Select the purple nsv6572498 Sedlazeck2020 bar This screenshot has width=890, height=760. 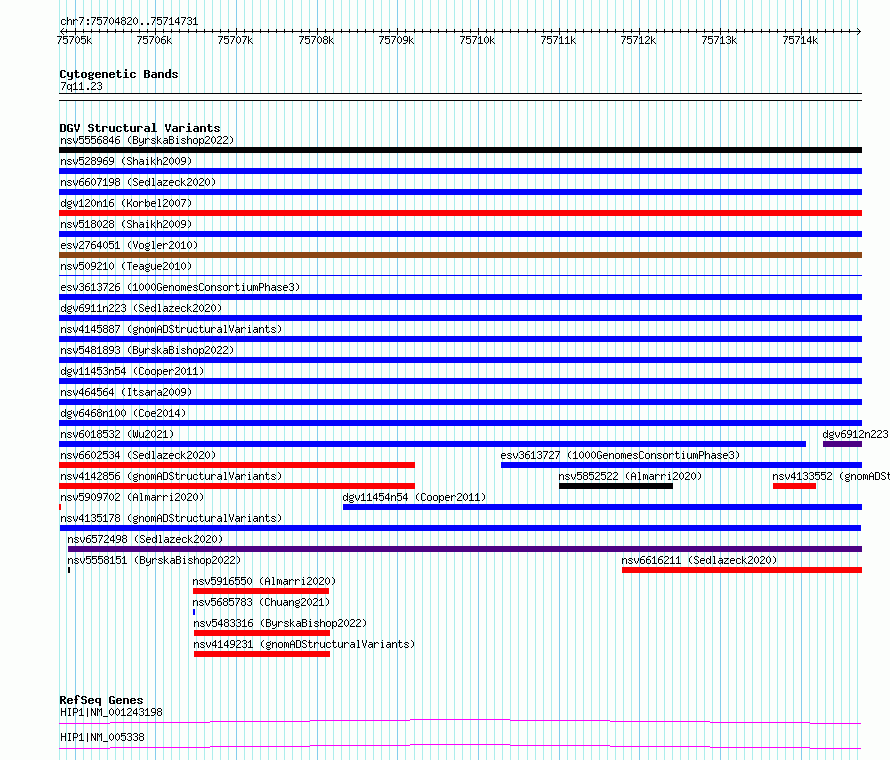(x=465, y=549)
